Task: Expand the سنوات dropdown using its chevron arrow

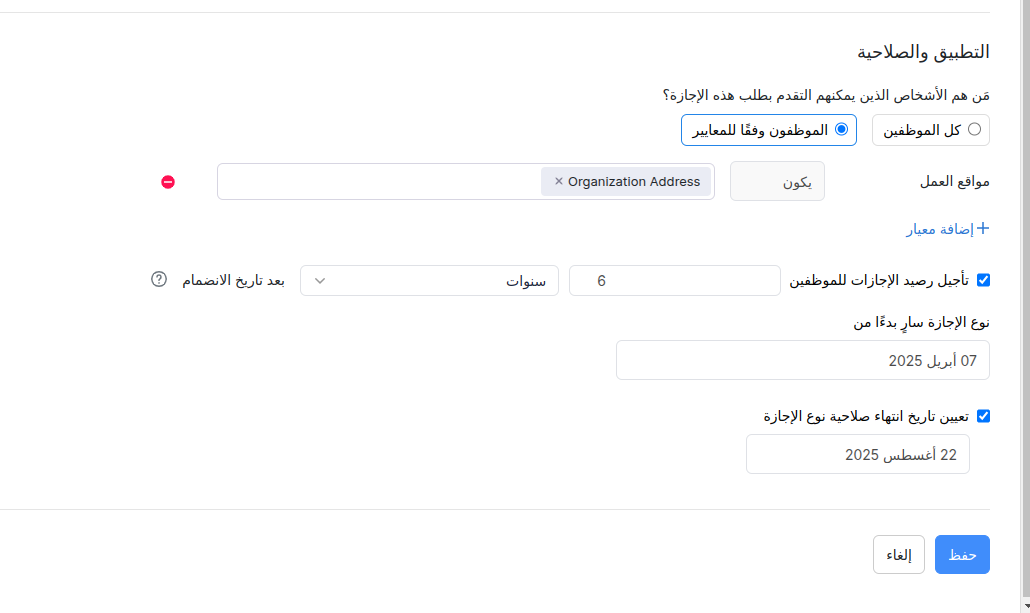Action: coord(320,281)
